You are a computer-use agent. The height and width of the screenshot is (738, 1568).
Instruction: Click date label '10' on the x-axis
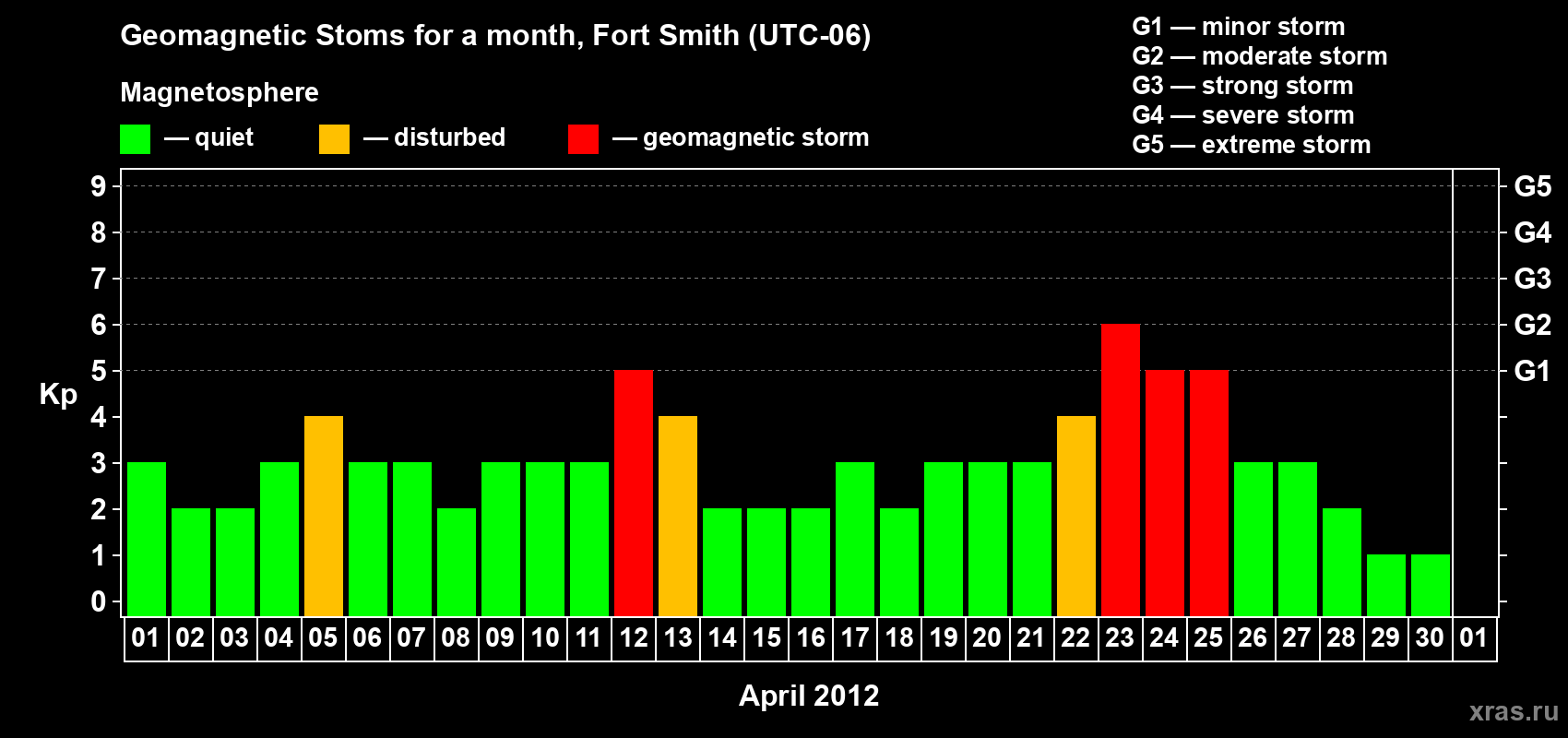[x=545, y=638]
